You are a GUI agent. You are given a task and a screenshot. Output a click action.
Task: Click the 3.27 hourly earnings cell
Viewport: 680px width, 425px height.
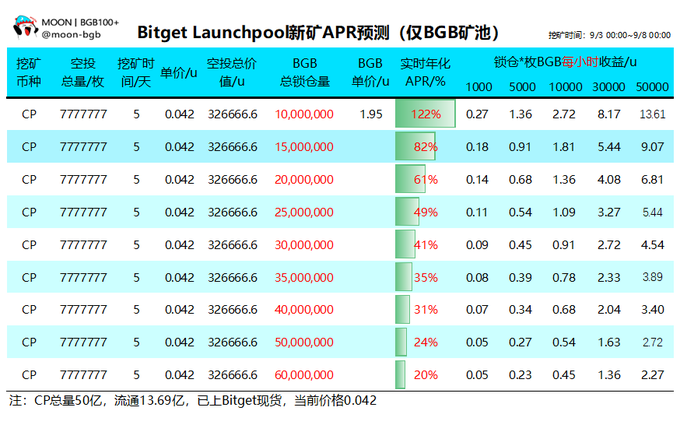click(x=609, y=212)
